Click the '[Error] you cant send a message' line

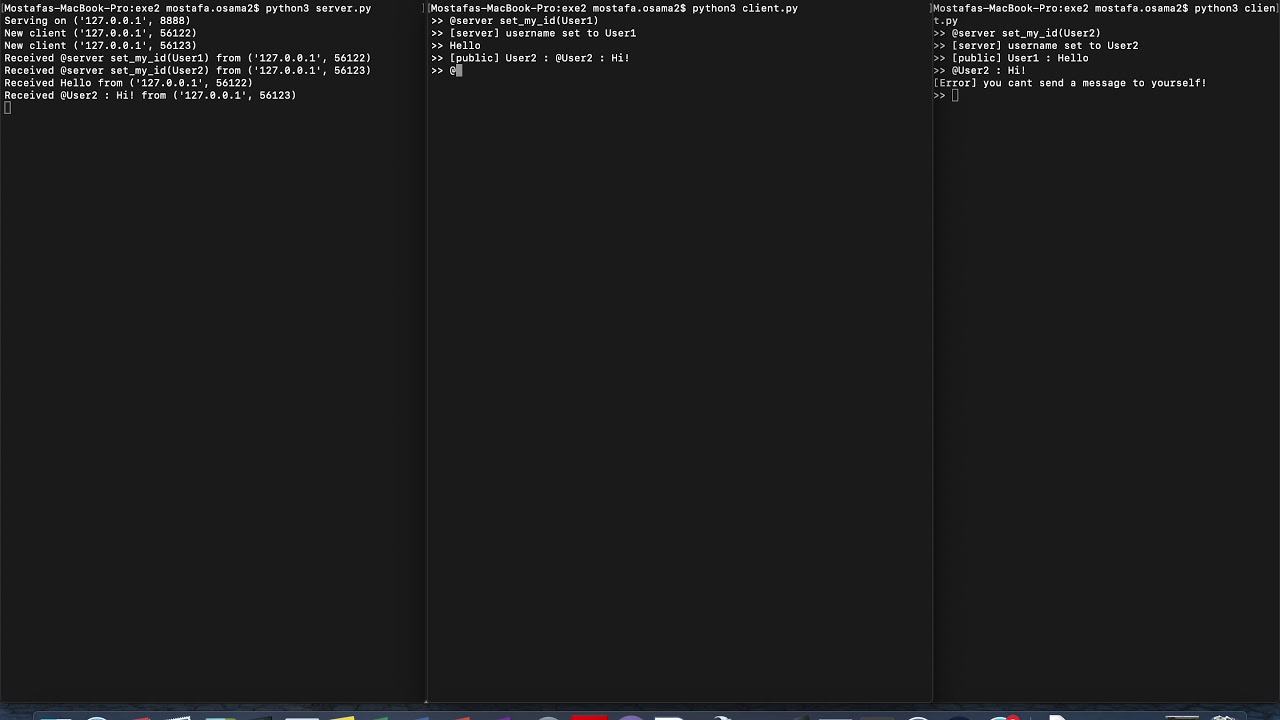point(1070,83)
